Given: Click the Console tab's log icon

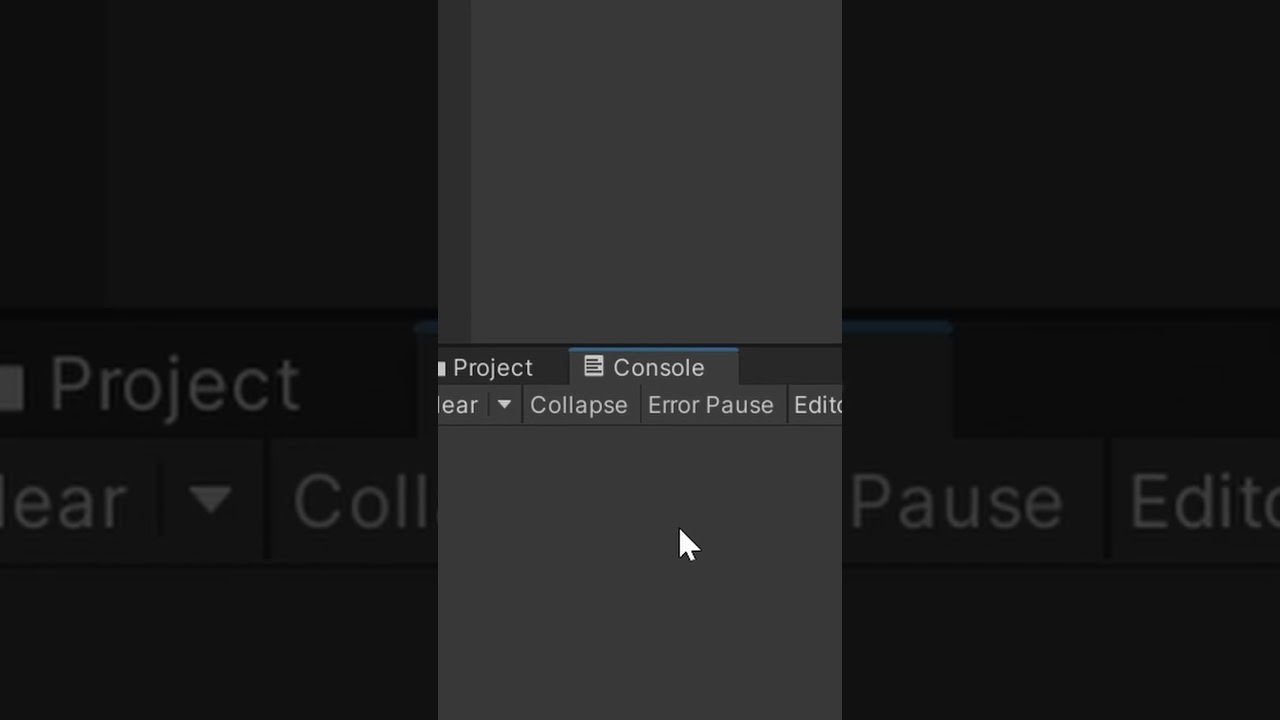Looking at the screenshot, I should pyautogui.click(x=593, y=367).
